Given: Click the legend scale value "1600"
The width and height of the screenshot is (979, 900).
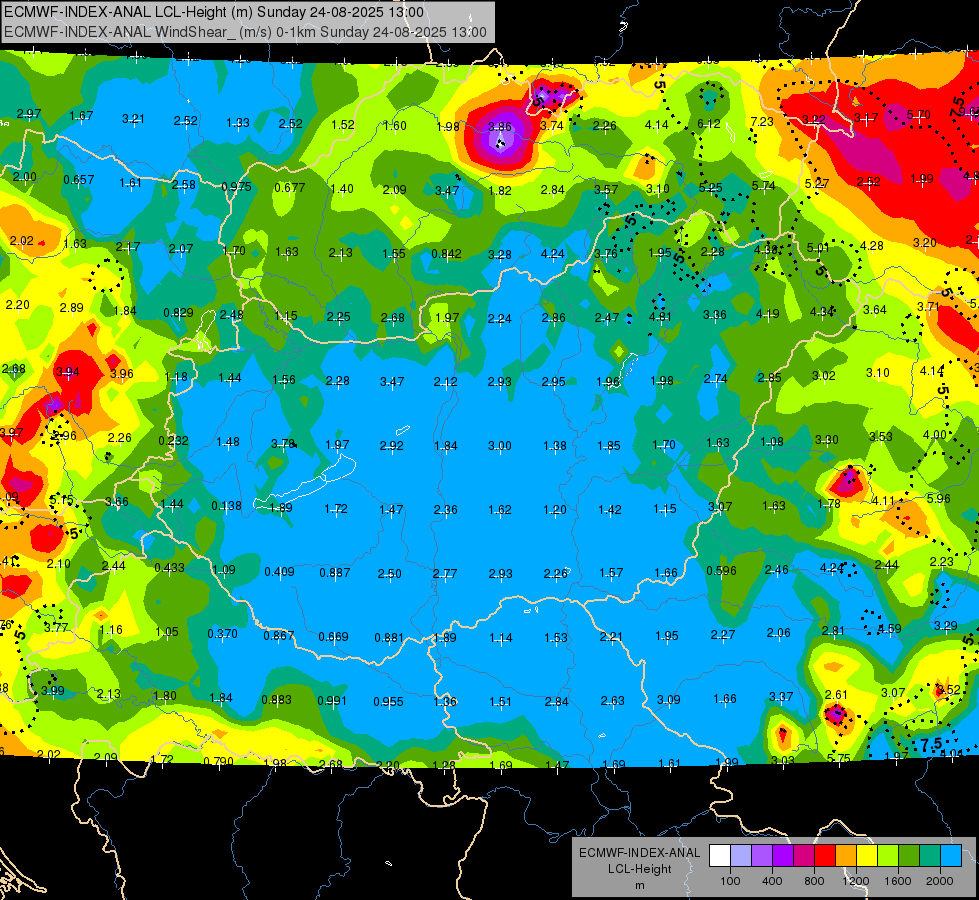Looking at the screenshot, I should (x=898, y=881).
